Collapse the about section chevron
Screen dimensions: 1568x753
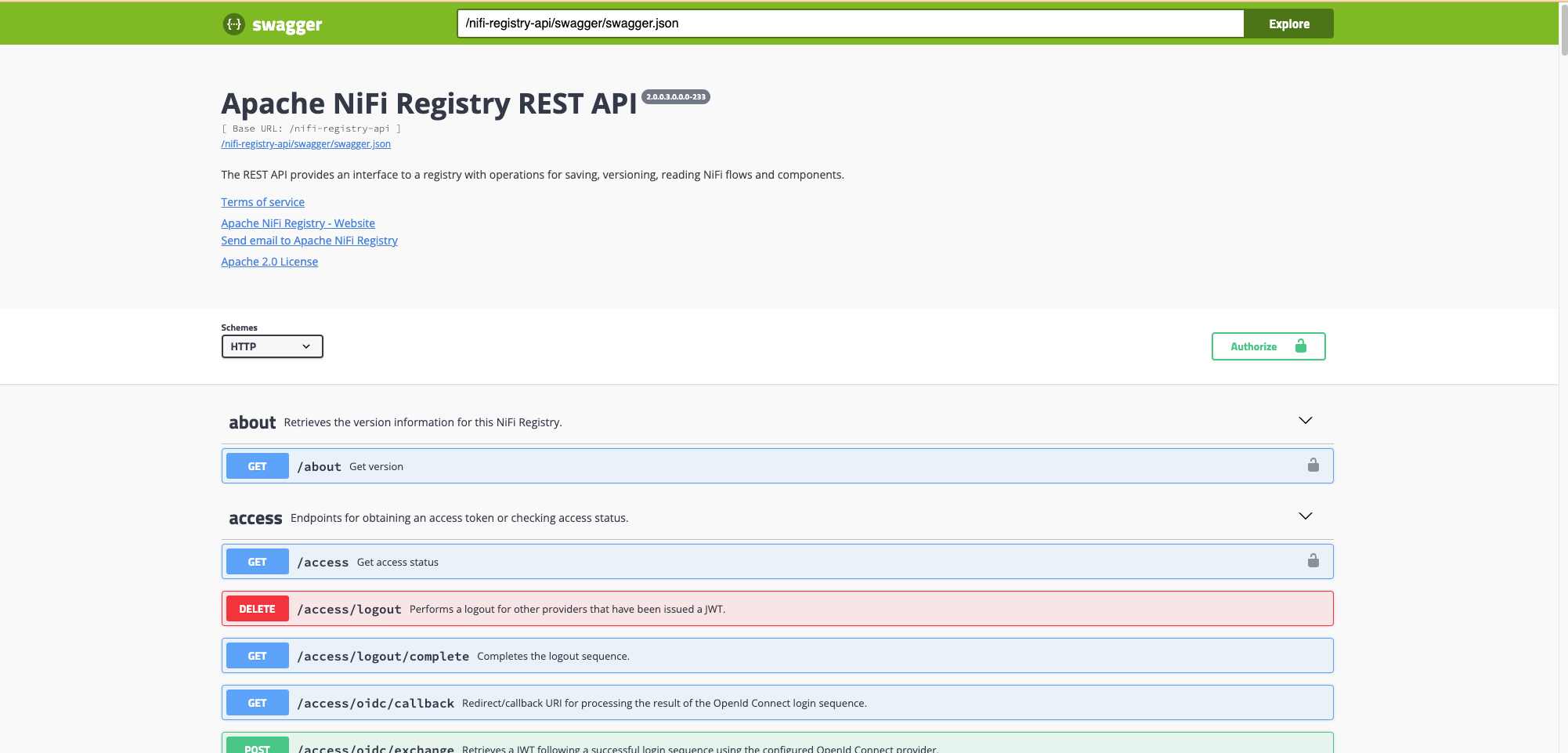[1305, 421]
